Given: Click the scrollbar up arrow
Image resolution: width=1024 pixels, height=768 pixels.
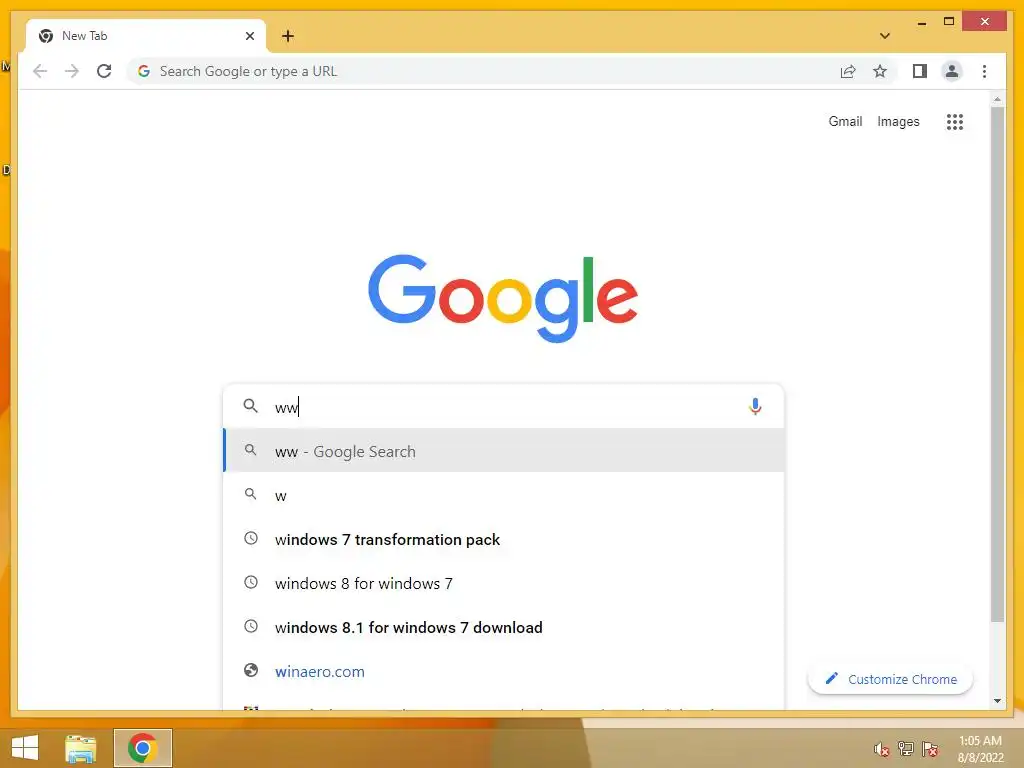Looking at the screenshot, I should (x=997, y=99).
